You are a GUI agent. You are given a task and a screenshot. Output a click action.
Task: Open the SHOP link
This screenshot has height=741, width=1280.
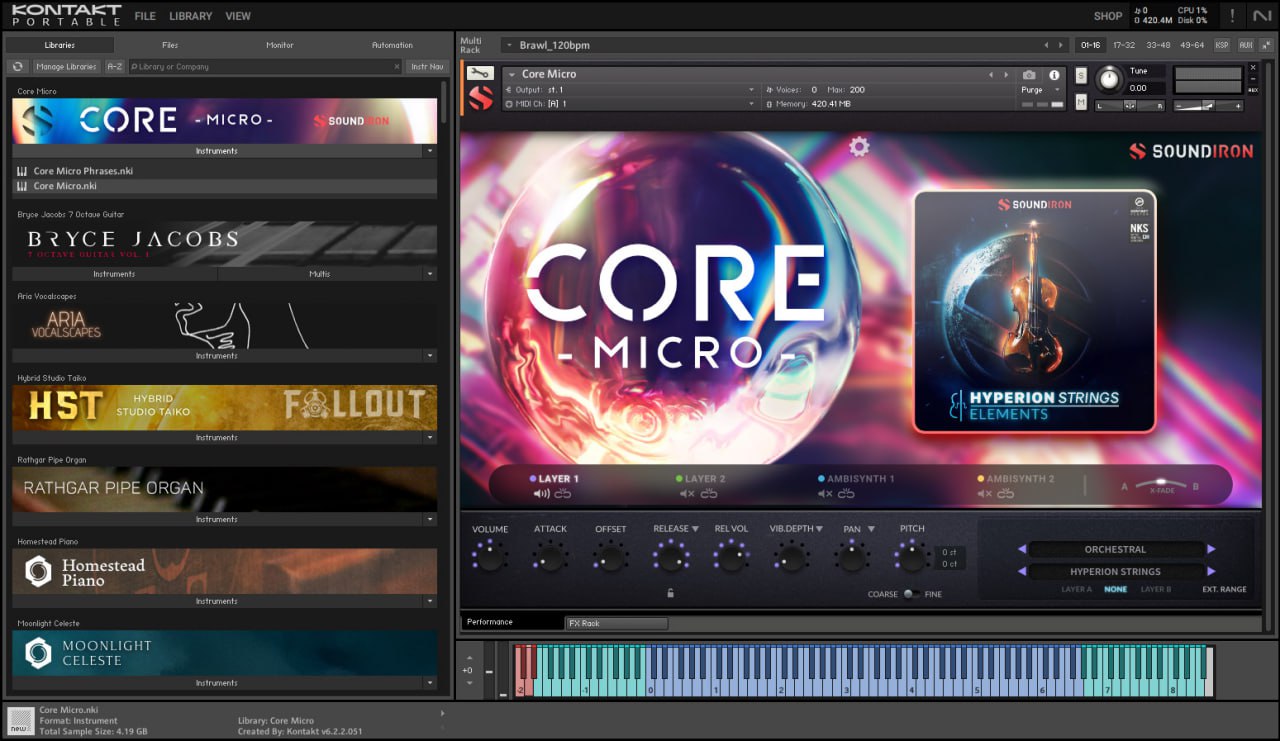point(1108,16)
